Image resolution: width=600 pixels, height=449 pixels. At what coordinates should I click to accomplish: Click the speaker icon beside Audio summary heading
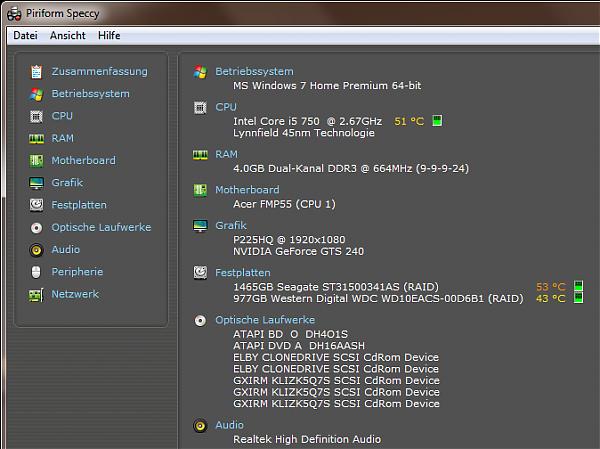pyautogui.click(x=200, y=426)
